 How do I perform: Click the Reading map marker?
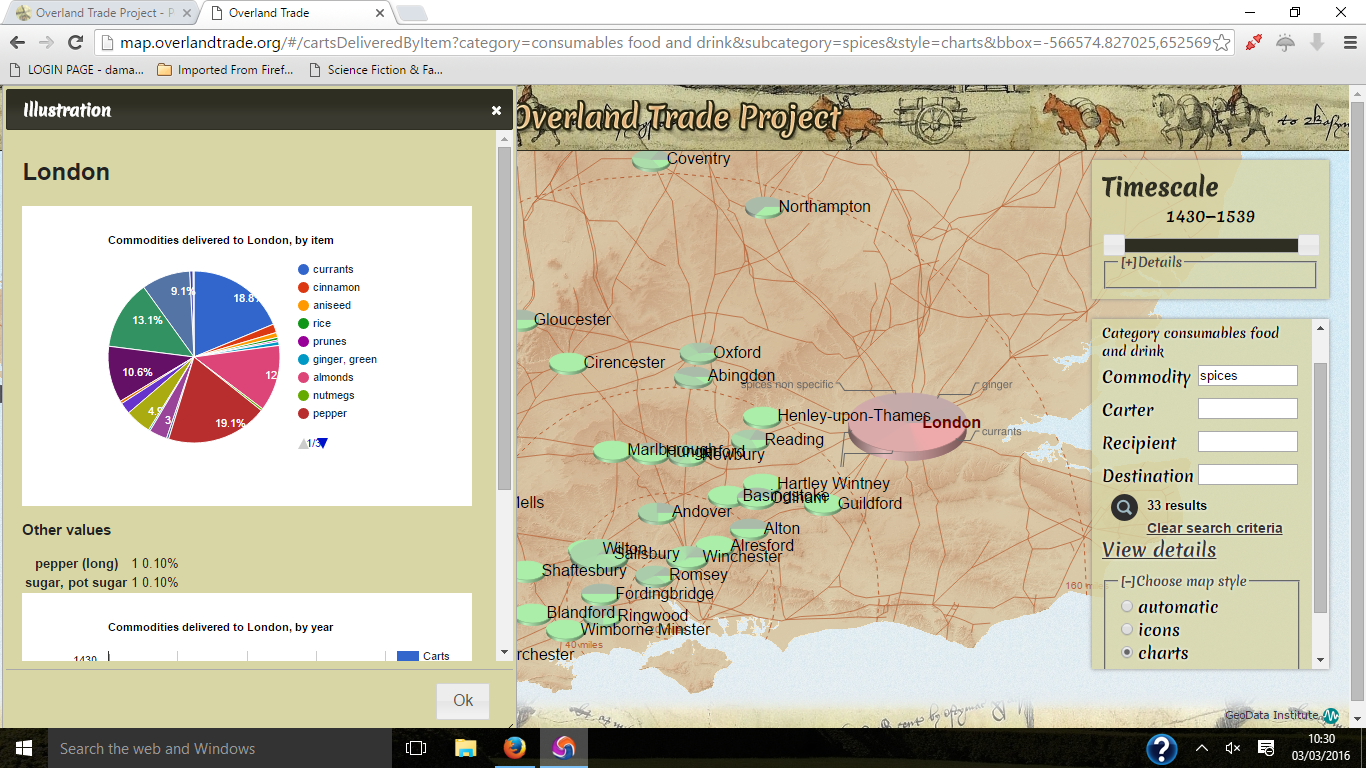[x=749, y=441]
